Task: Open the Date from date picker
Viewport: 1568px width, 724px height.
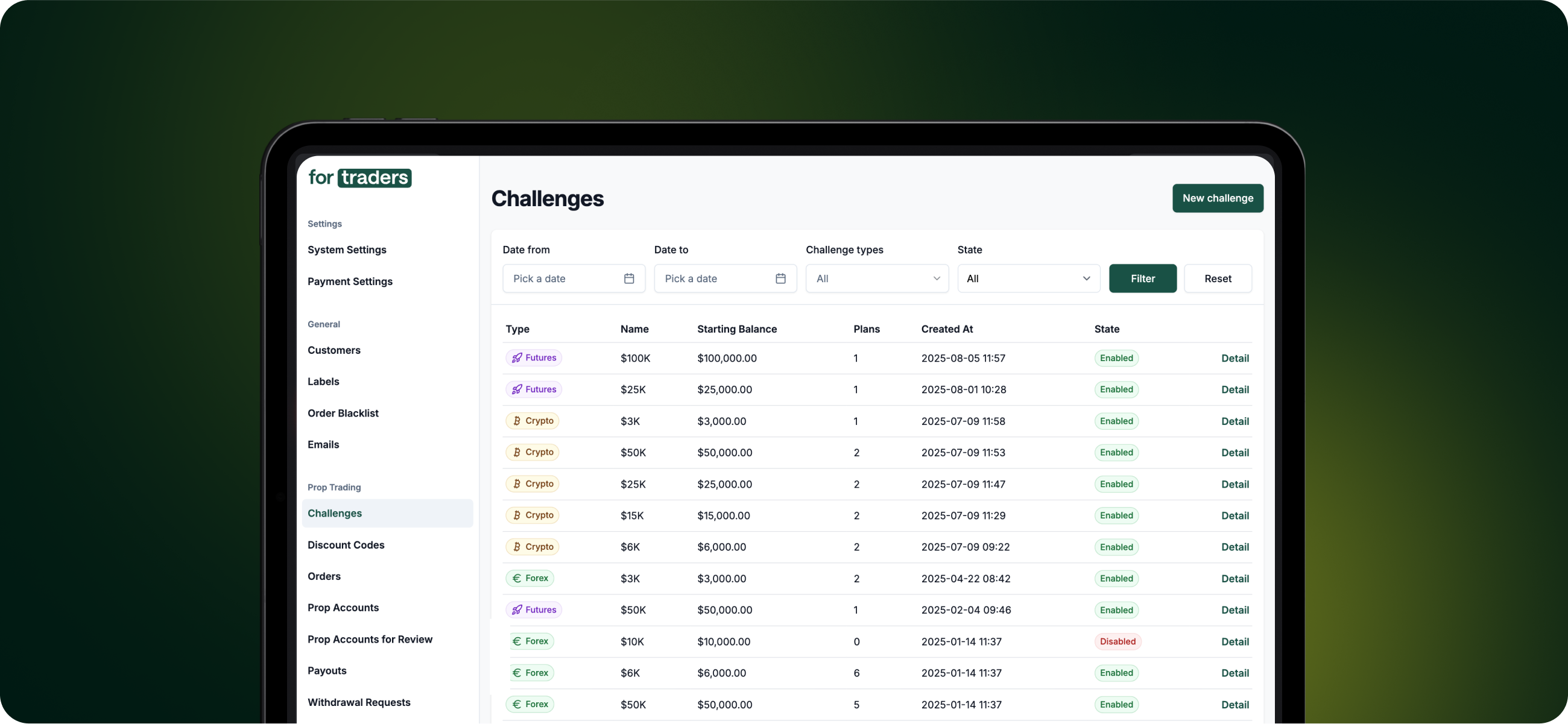Action: tap(563, 278)
